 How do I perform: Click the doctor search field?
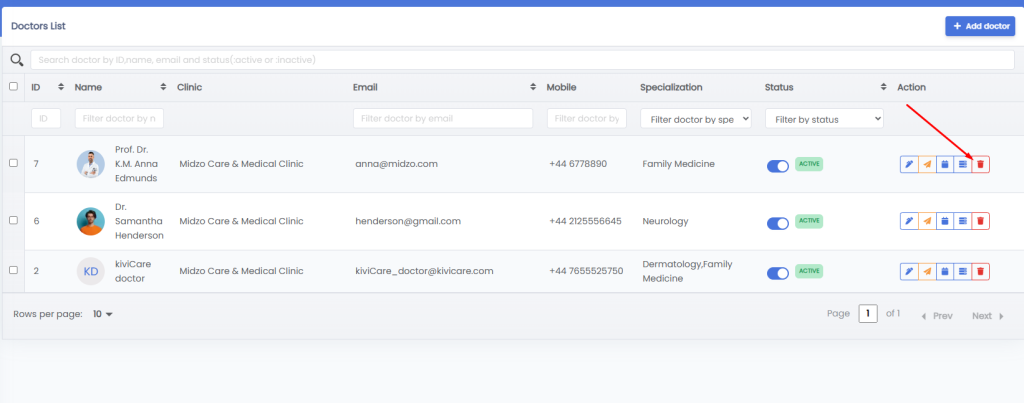coord(522,59)
